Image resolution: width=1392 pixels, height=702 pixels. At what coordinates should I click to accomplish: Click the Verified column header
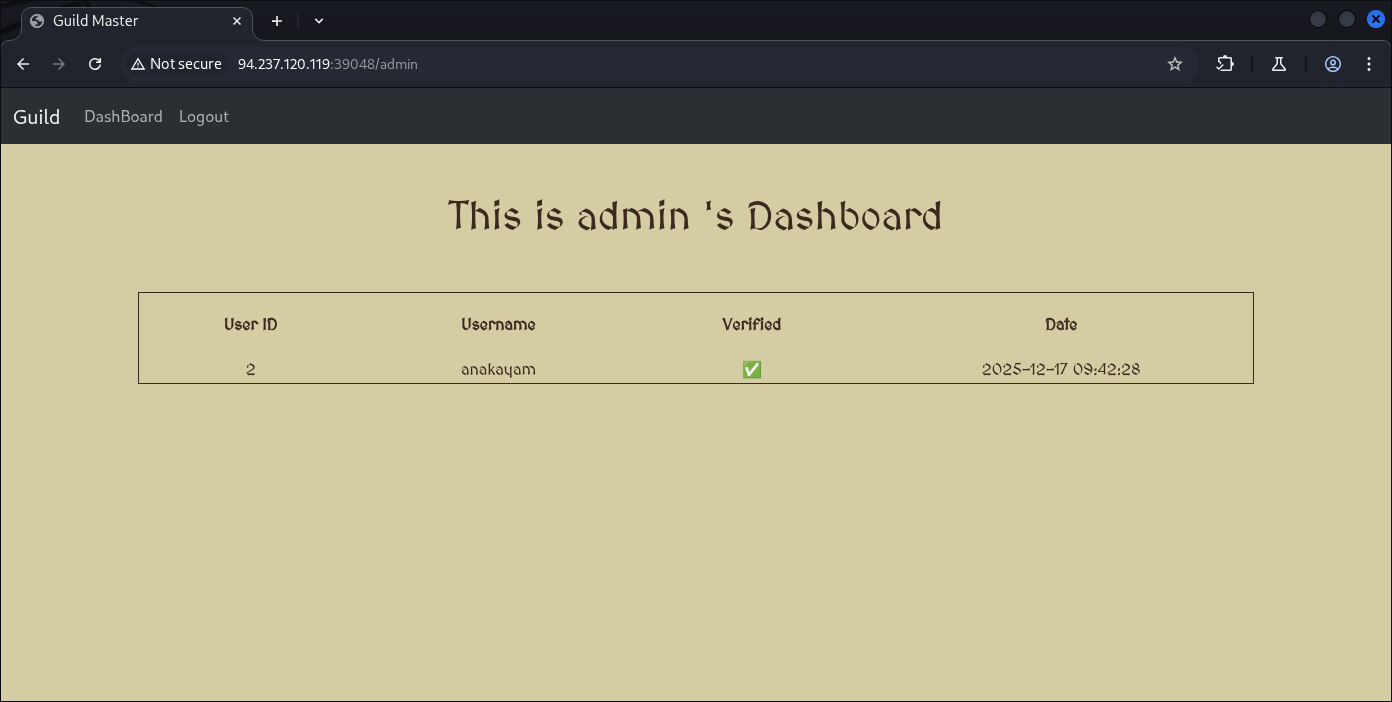751,325
